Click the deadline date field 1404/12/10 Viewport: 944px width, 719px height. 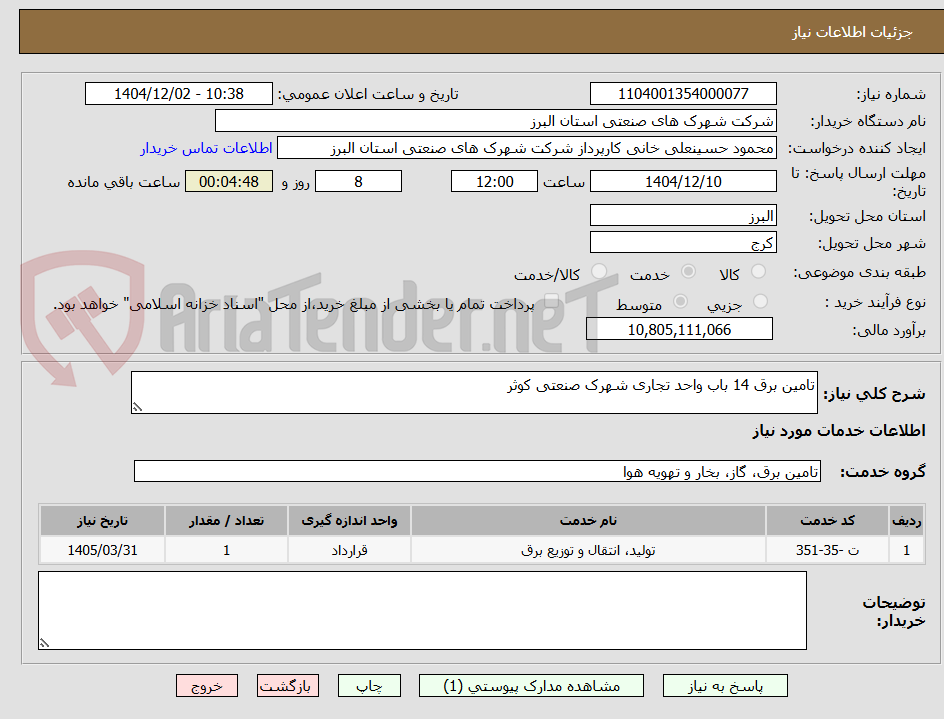[x=683, y=181]
